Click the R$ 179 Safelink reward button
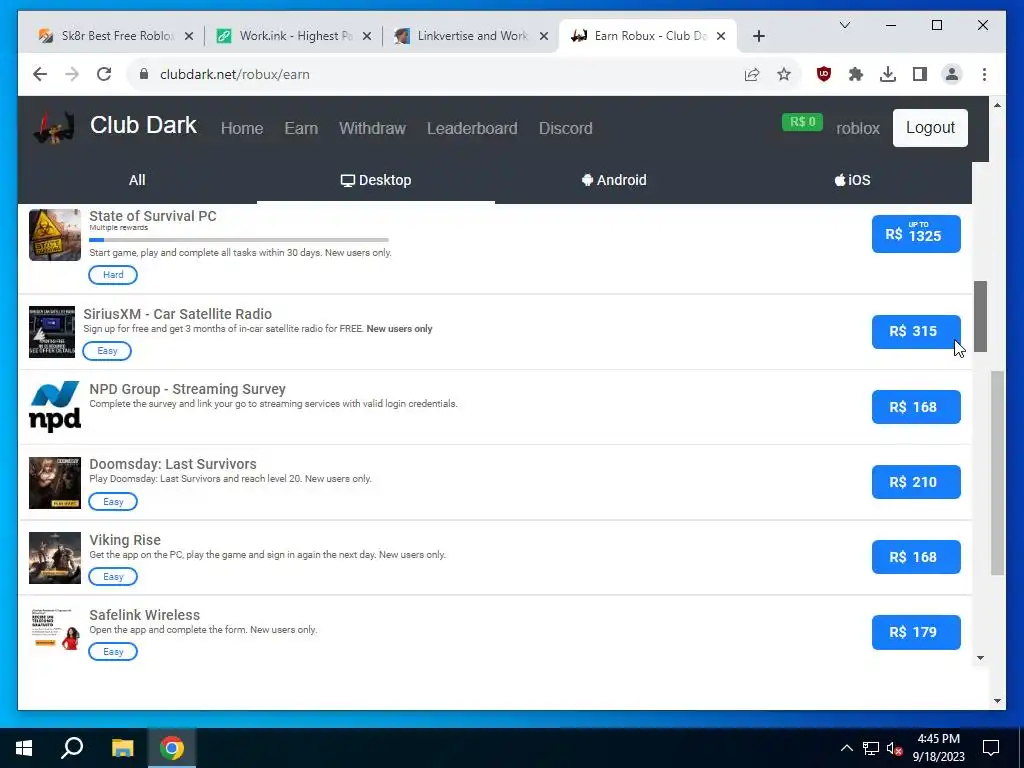Screen dimensions: 1024x768 click(x=916, y=632)
